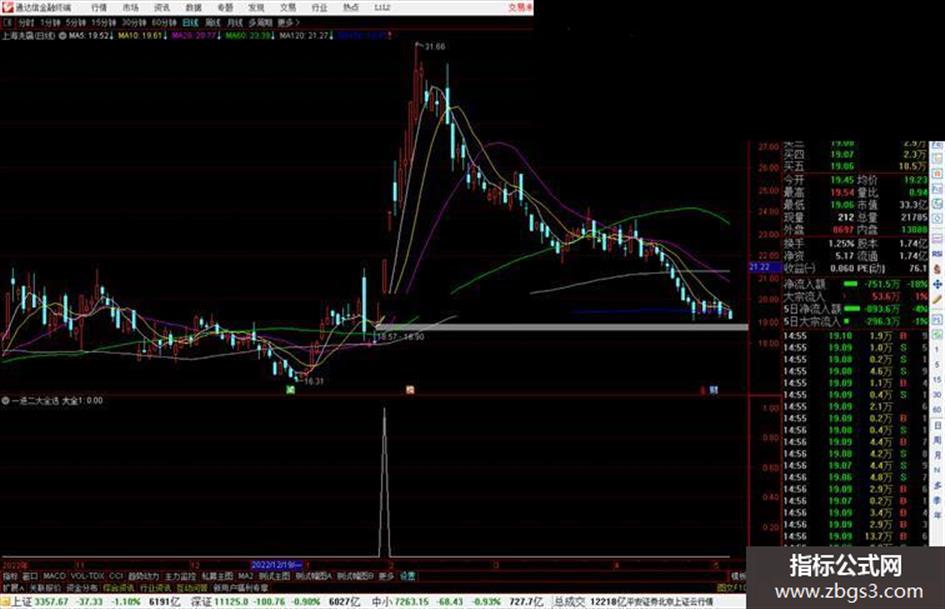Open the 互动问答 link
This screenshot has height=609, width=945.
(192, 587)
